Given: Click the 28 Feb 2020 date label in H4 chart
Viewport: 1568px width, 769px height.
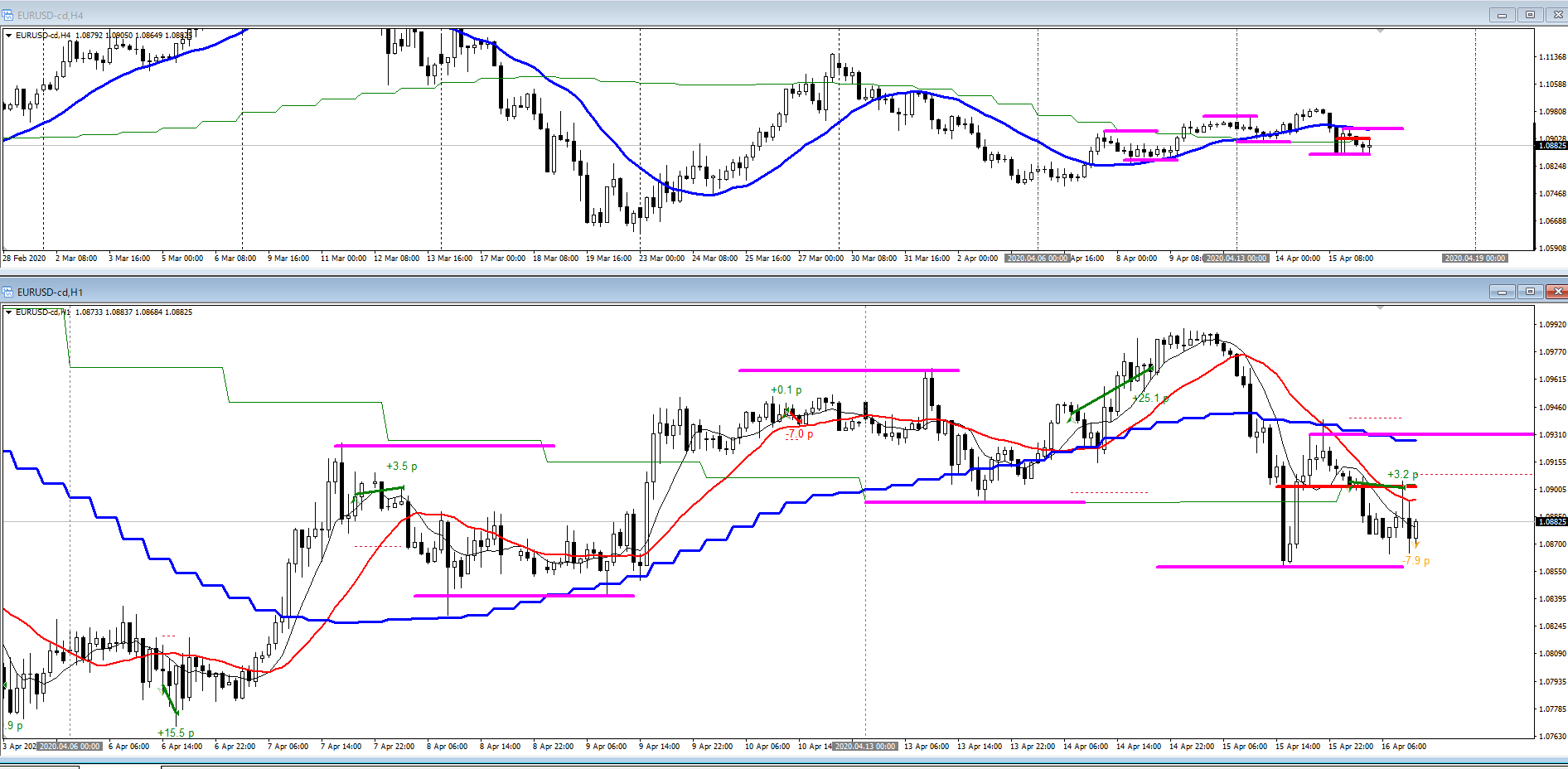Looking at the screenshot, I should (x=24, y=259).
